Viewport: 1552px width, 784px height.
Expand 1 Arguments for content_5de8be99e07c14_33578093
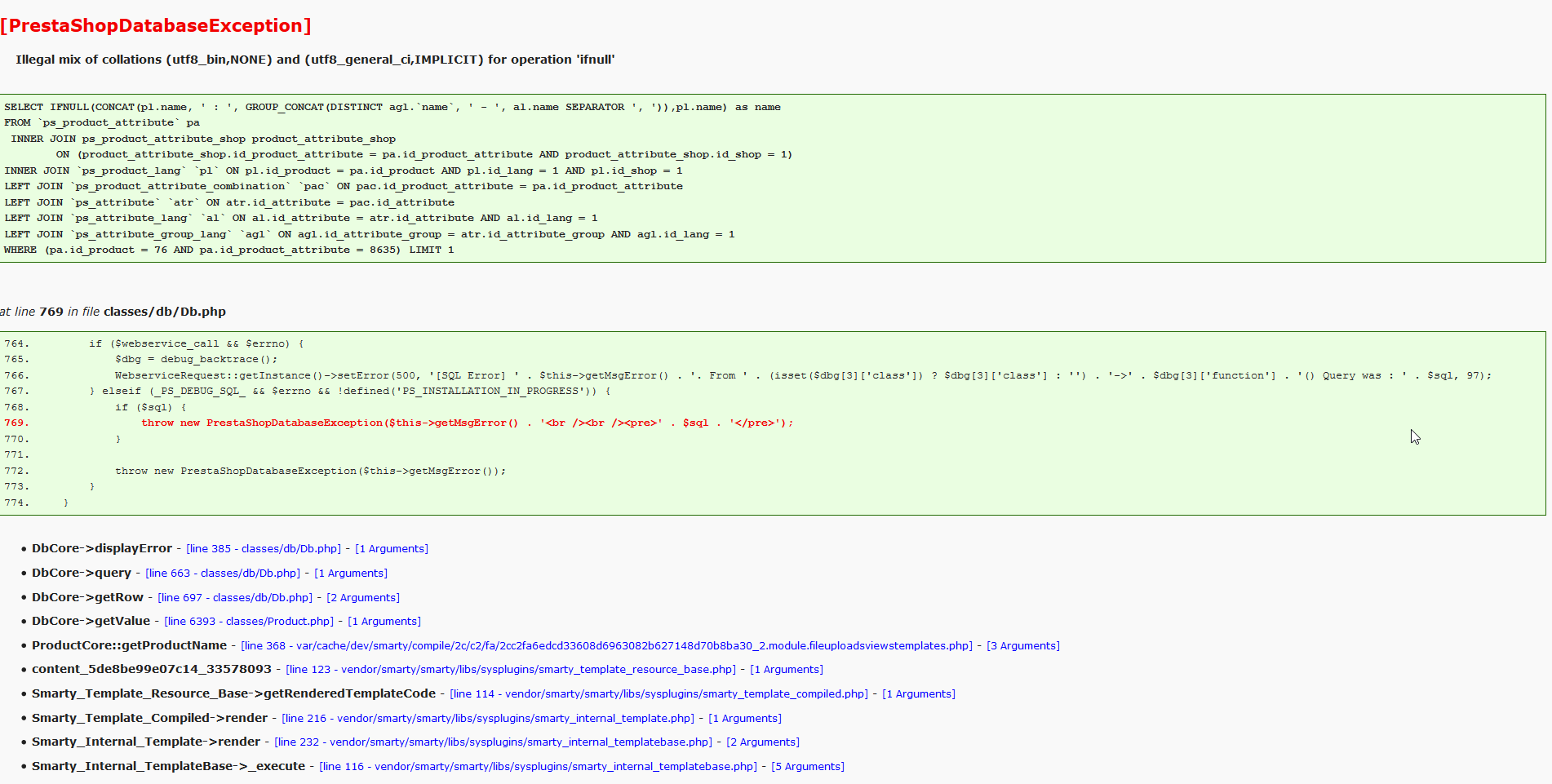(x=787, y=670)
